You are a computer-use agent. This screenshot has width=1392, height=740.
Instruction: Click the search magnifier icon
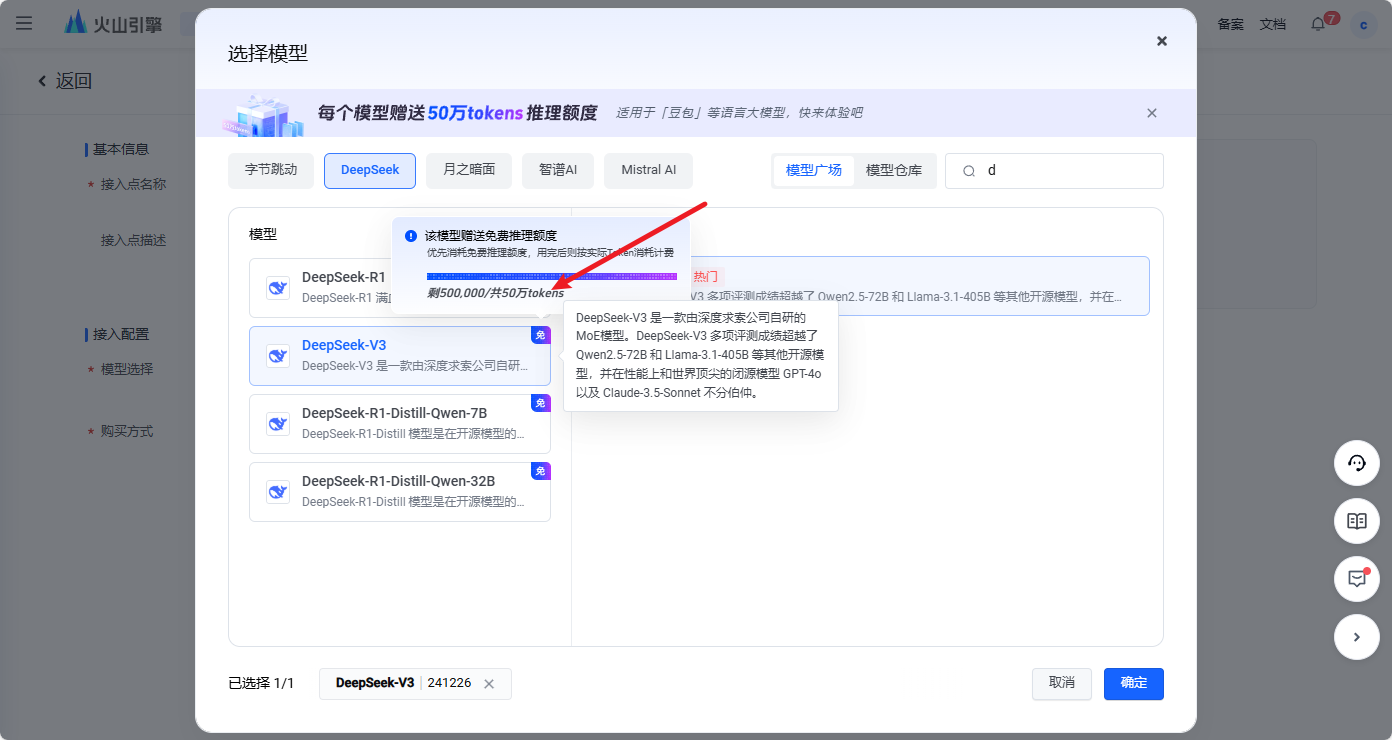tap(969, 171)
